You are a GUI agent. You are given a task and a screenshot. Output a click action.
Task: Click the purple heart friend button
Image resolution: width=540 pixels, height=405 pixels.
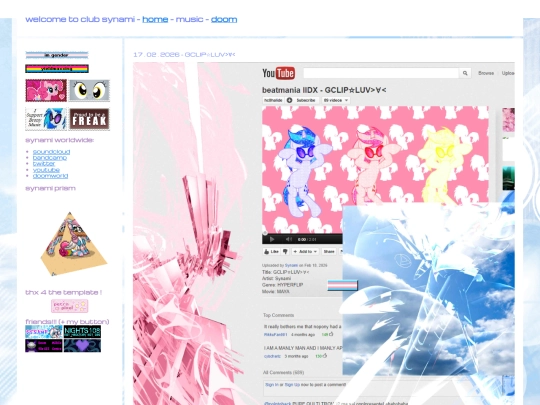coord(82,346)
